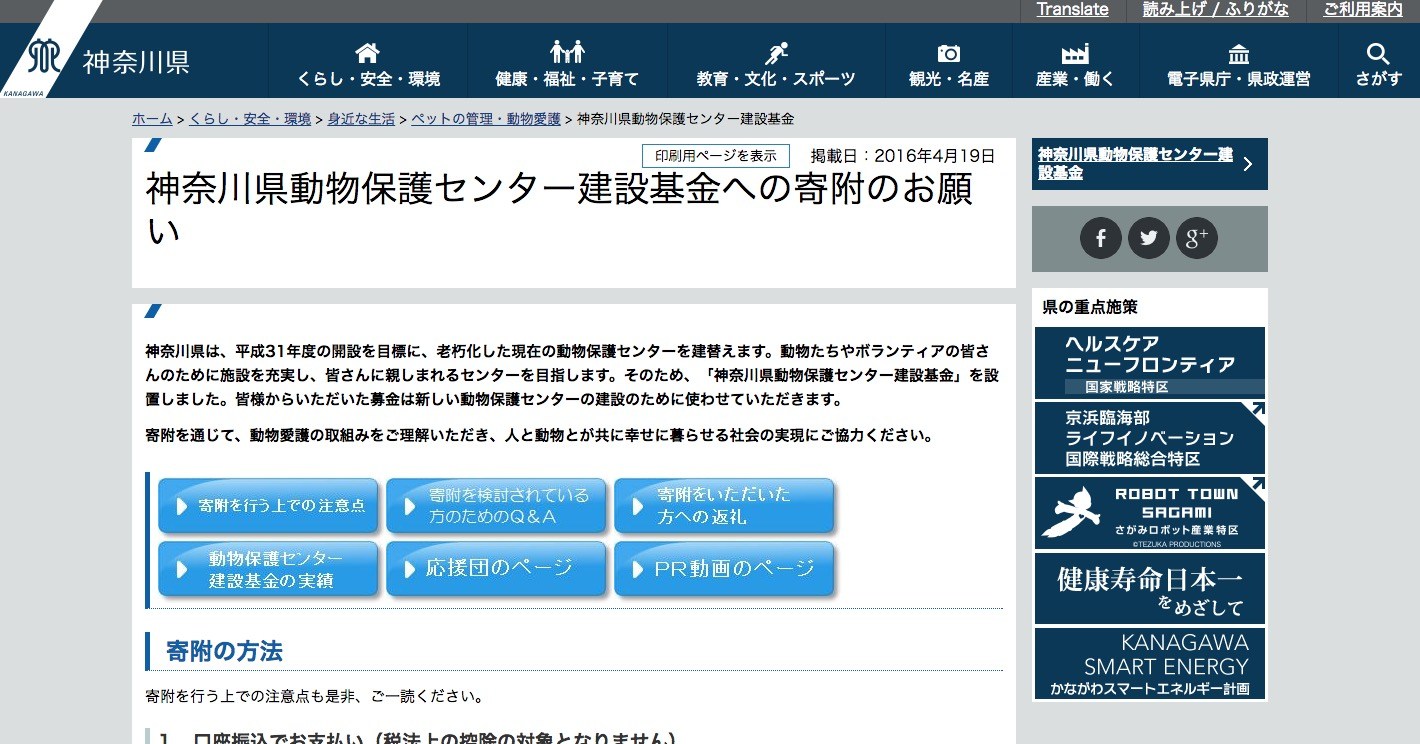Open ヘルスケア ニューフロンティア banner
This screenshot has height=744, width=1420.
1150,363
